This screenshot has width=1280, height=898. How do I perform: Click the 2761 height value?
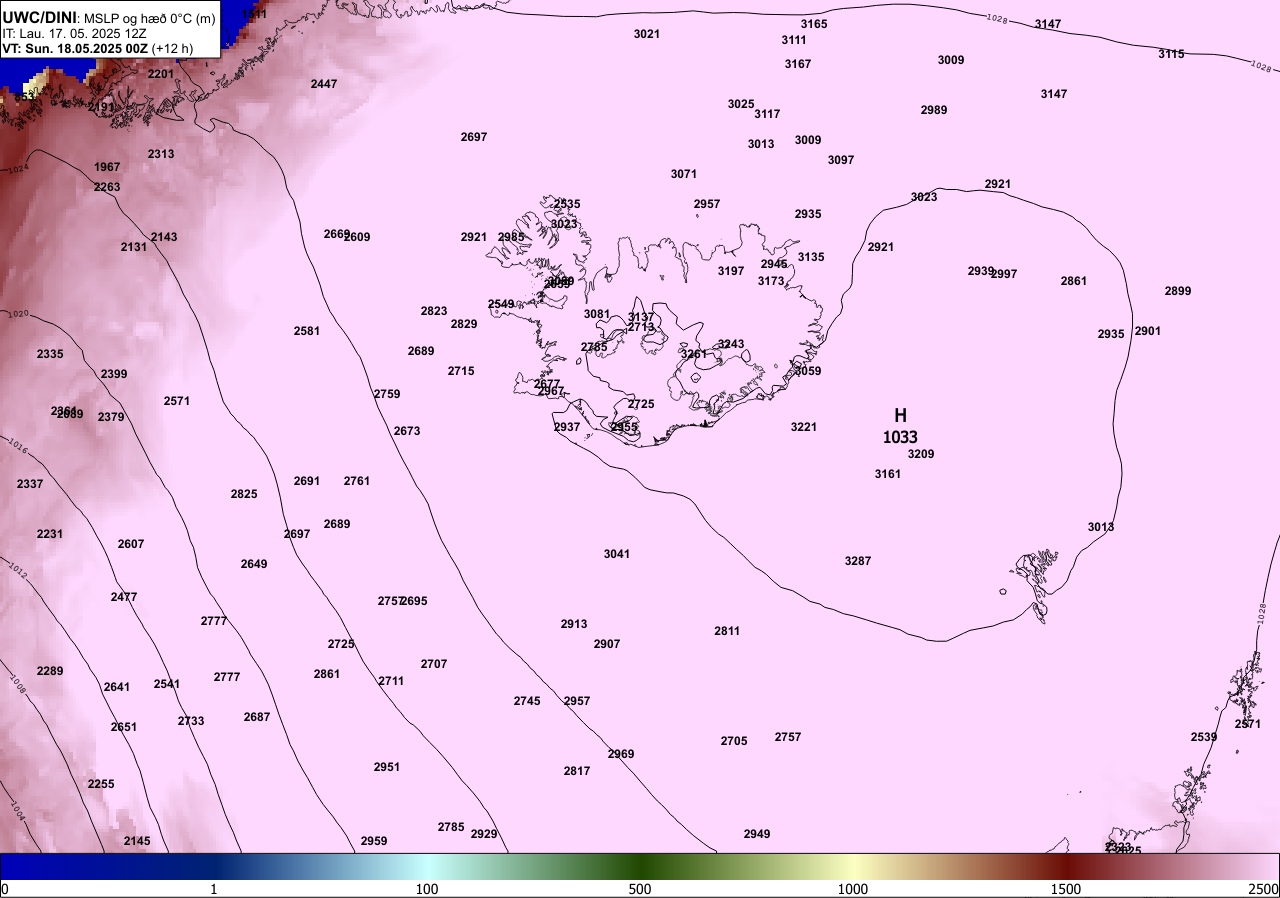tap(357, 481)
